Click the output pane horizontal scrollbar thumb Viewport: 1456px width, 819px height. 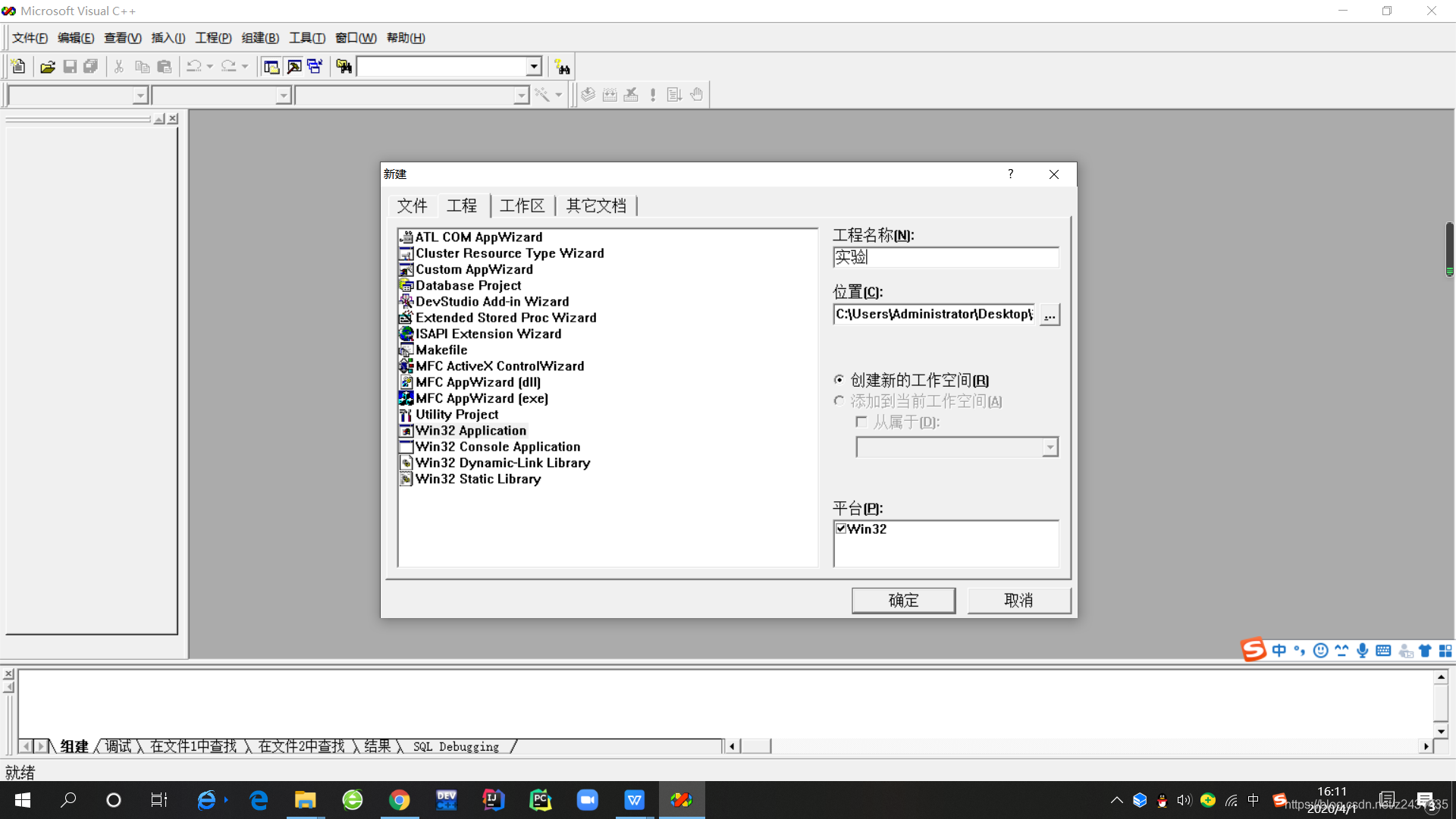[755, 746]
